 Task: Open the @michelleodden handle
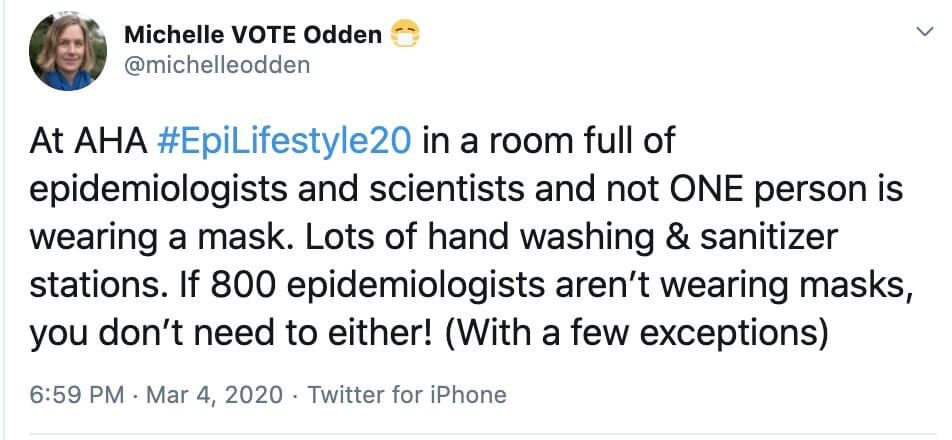click(x=217, y=66)
